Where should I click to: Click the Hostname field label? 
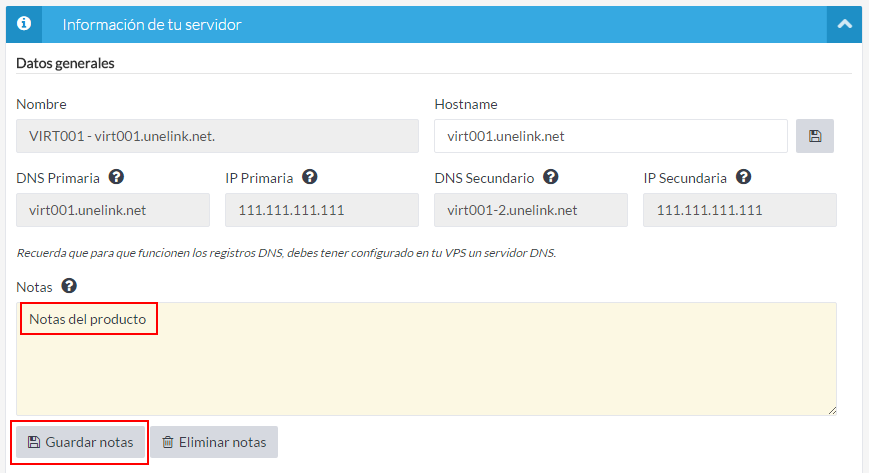coord(466,104)
